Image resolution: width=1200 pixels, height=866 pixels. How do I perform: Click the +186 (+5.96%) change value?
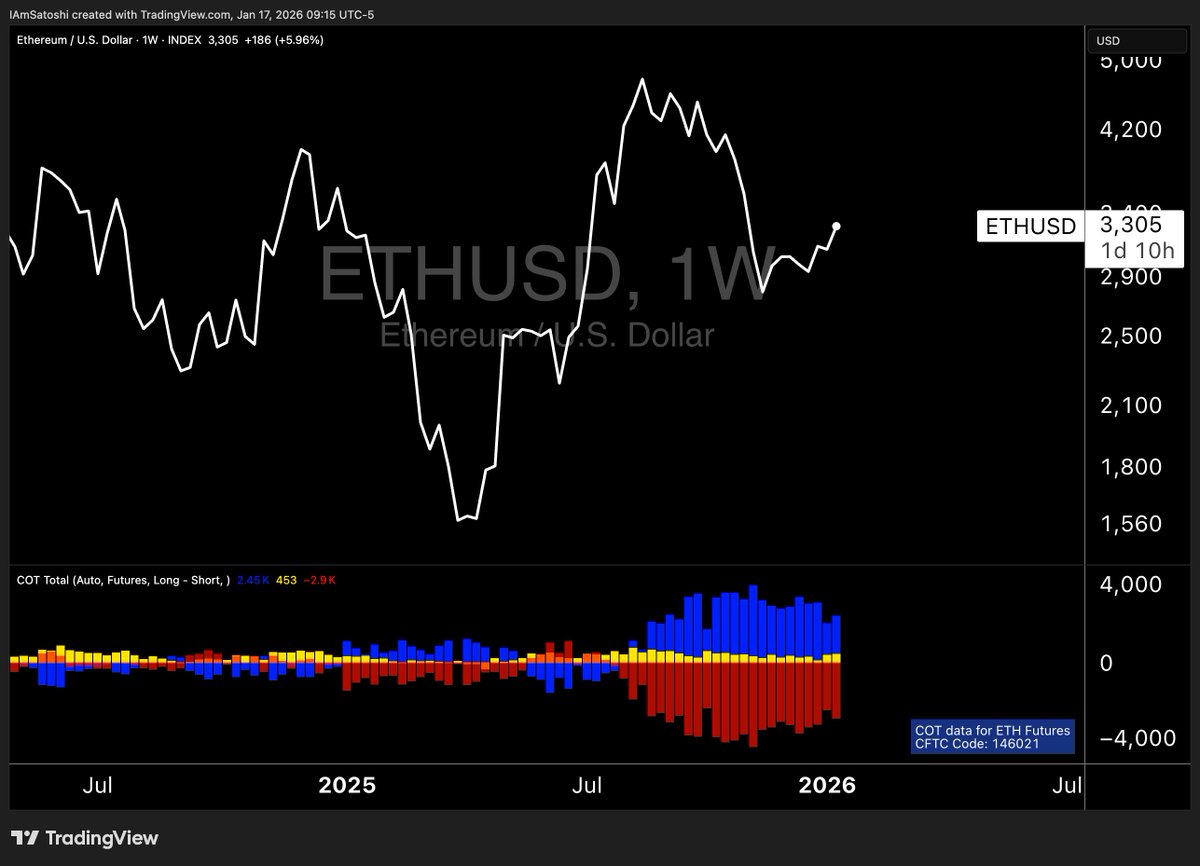(282, 40)
